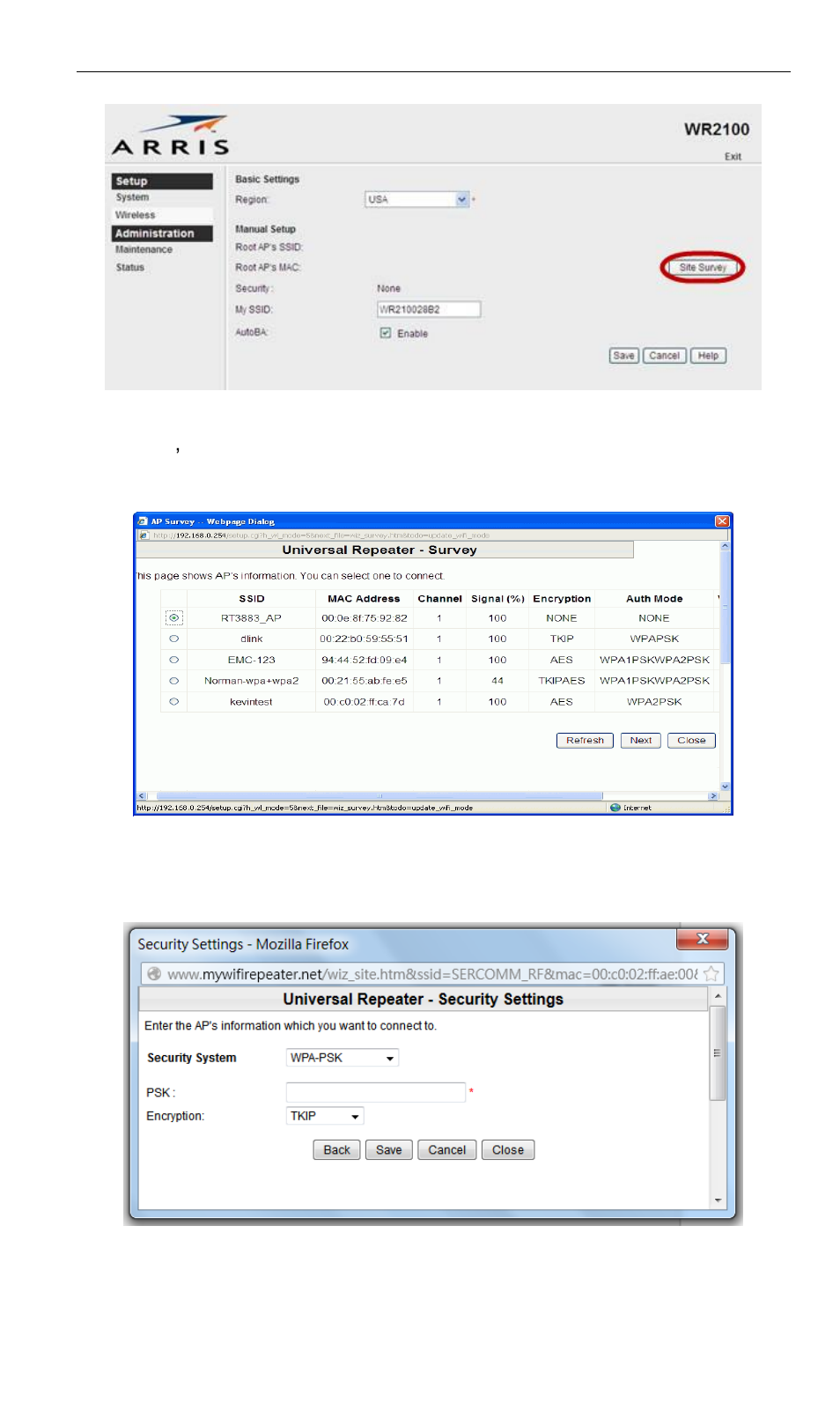The height and width of the screenshot is (1418, 840).
Task: Click the Signal (%) column header
Action: pos(497,599)
